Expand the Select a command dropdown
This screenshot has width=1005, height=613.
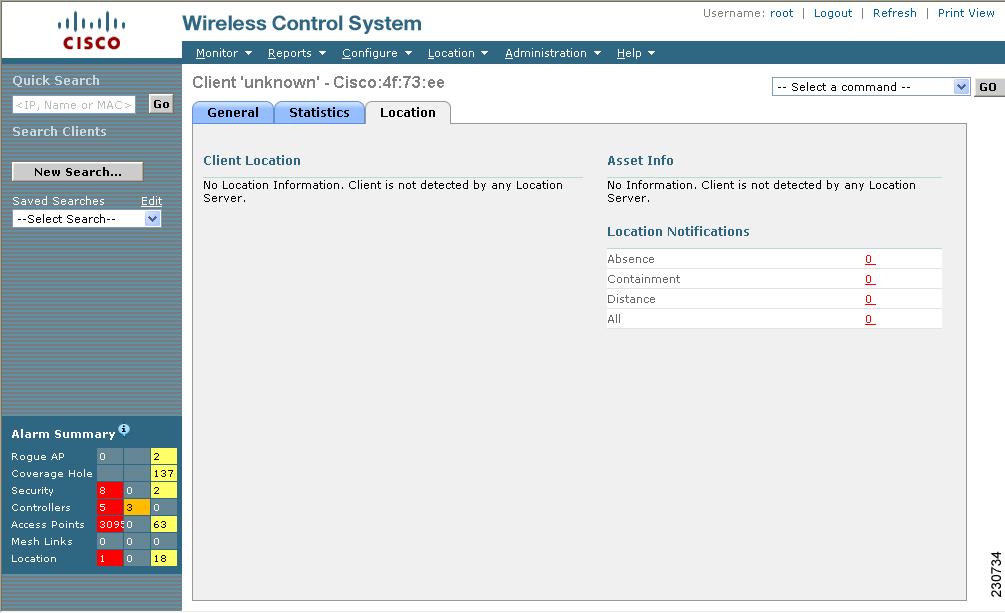(x=870, y=87)
